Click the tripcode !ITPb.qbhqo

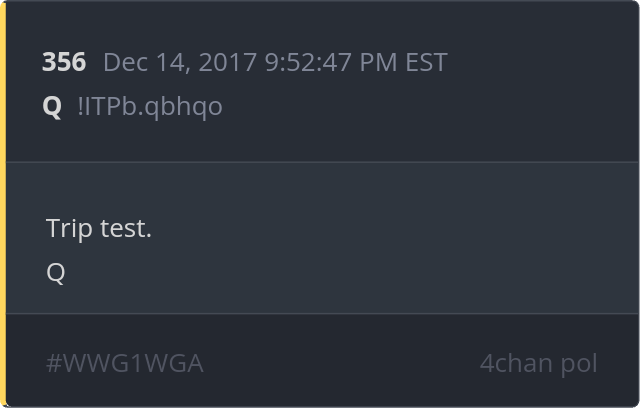(150, 106)
